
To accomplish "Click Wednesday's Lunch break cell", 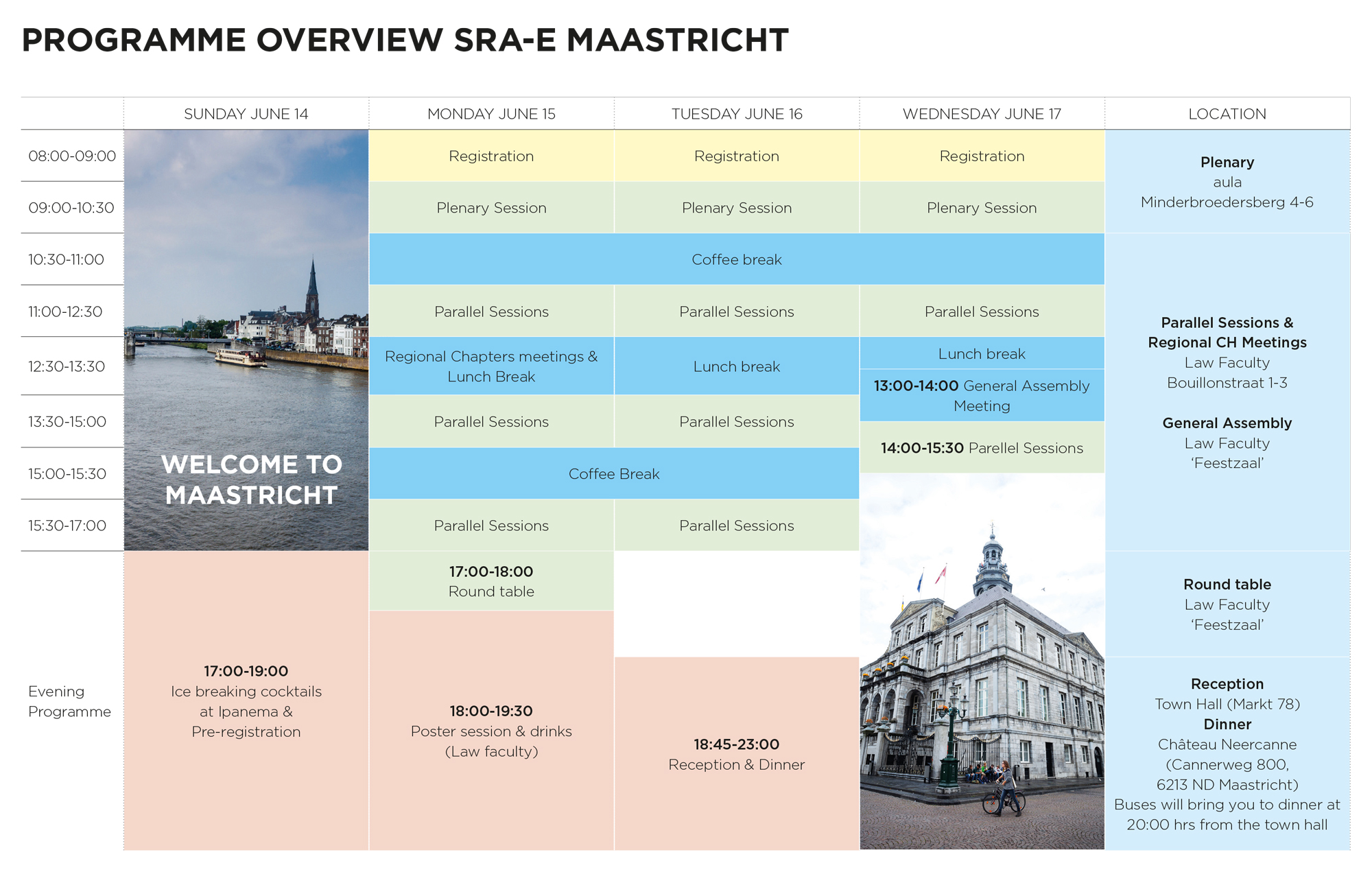I will coord(982,353).
